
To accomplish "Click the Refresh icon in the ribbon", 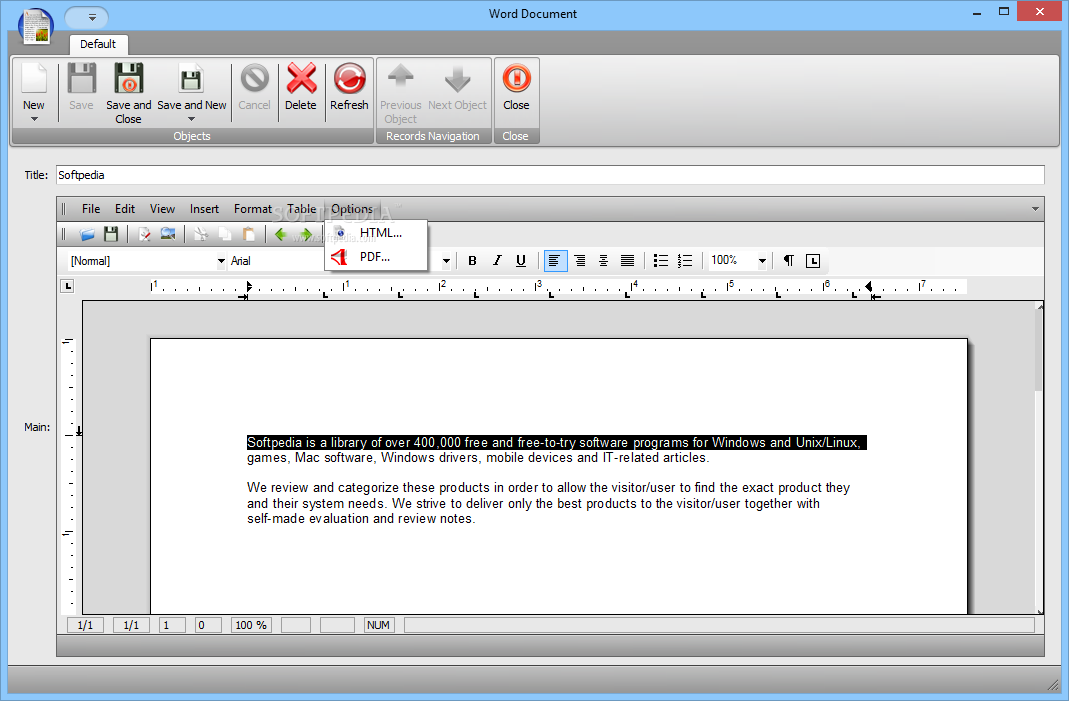I will 349,78.
